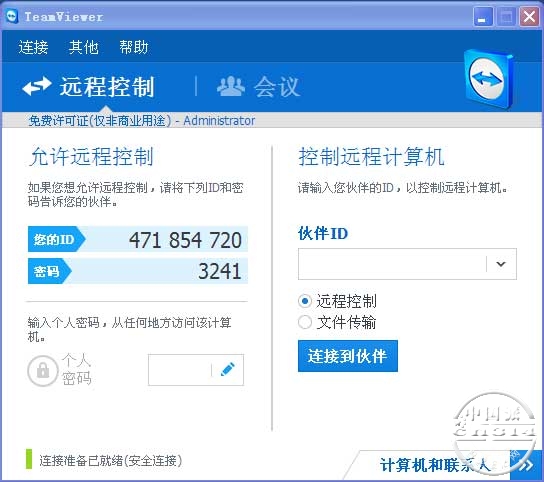Image resolution: width=544 pixels, height=482 pixels.
Task: Click the green connection status indicator
Action: pyautogui.click(x=29, y=459)
